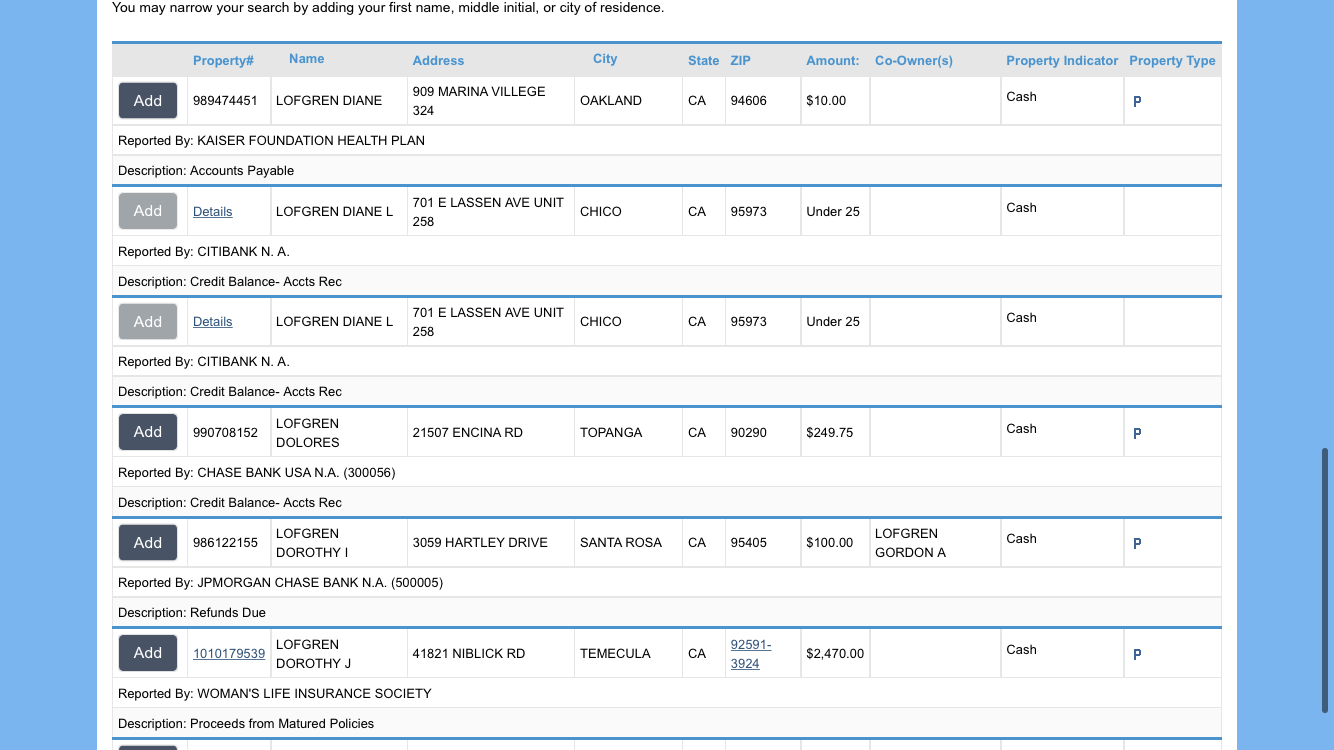The height and width of the screenshot is (750, 1334).
Task: Click the page vertical scrollbar thumb
Action: coord(1327,580)
